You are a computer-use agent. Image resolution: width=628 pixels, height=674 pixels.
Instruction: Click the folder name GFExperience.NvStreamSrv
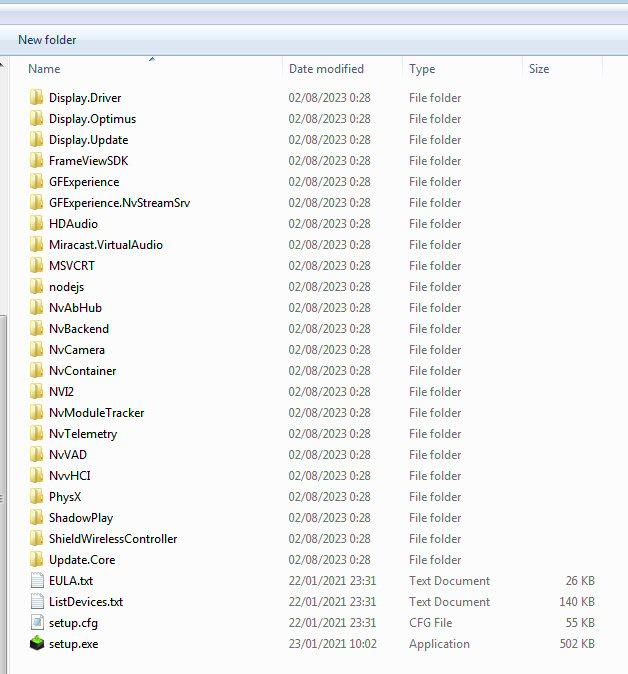coord(119,203)
